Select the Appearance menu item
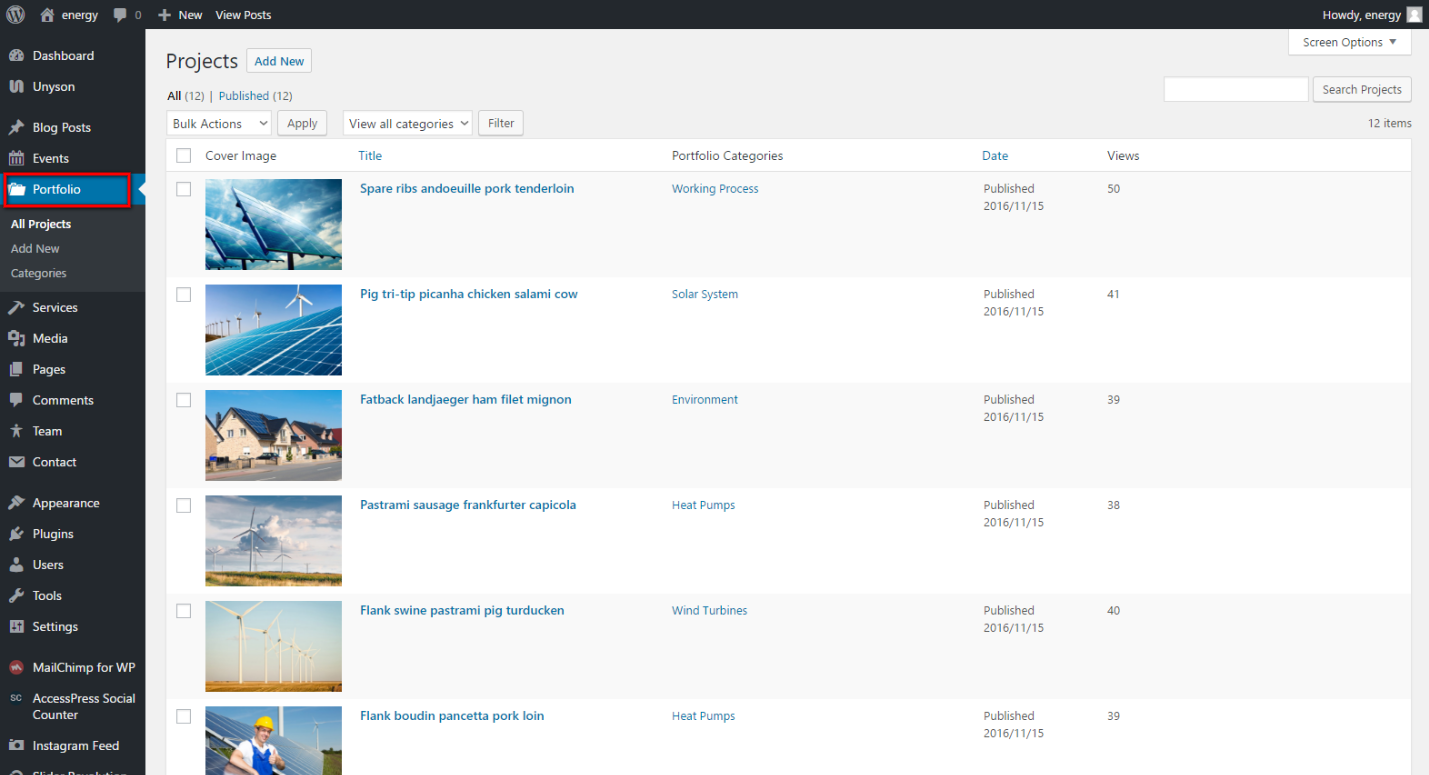This screenshot has height=775, width=1429. pos(66,503)
